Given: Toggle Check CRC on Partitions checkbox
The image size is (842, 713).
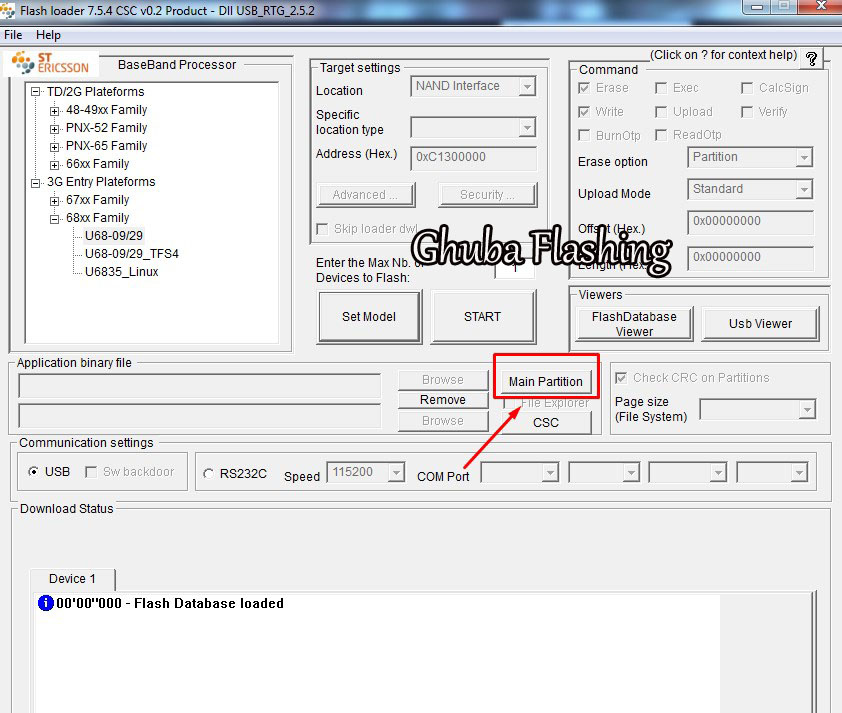Looking at the screenshot, I should coord(621,378).
